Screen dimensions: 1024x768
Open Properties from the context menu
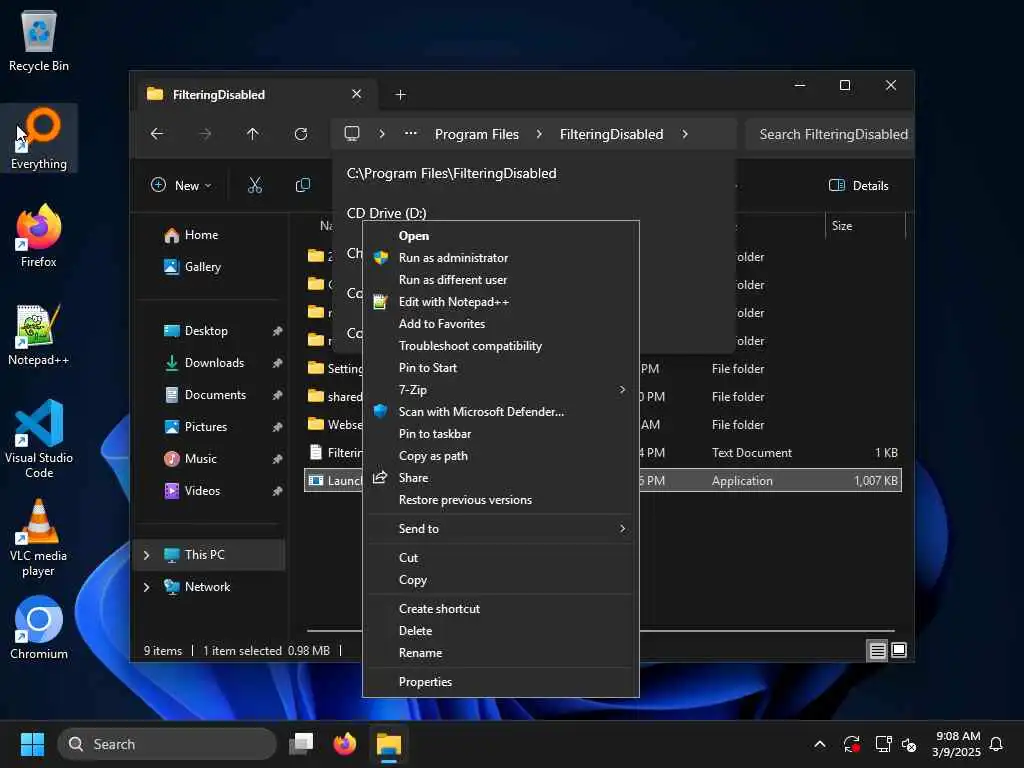(x=500, y=682)
